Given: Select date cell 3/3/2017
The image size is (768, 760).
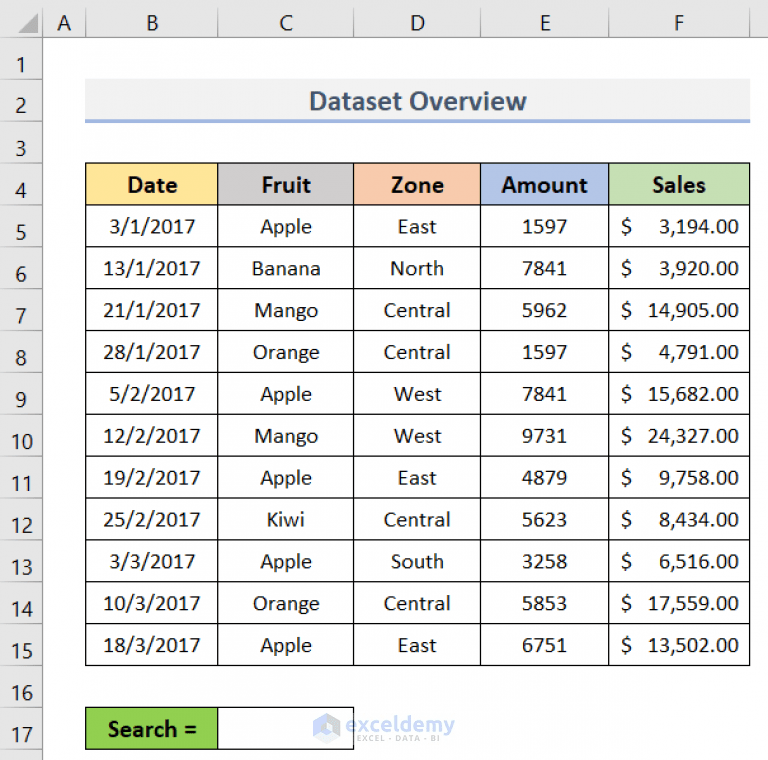Looking at the screenshot, I should click(152, 561).
